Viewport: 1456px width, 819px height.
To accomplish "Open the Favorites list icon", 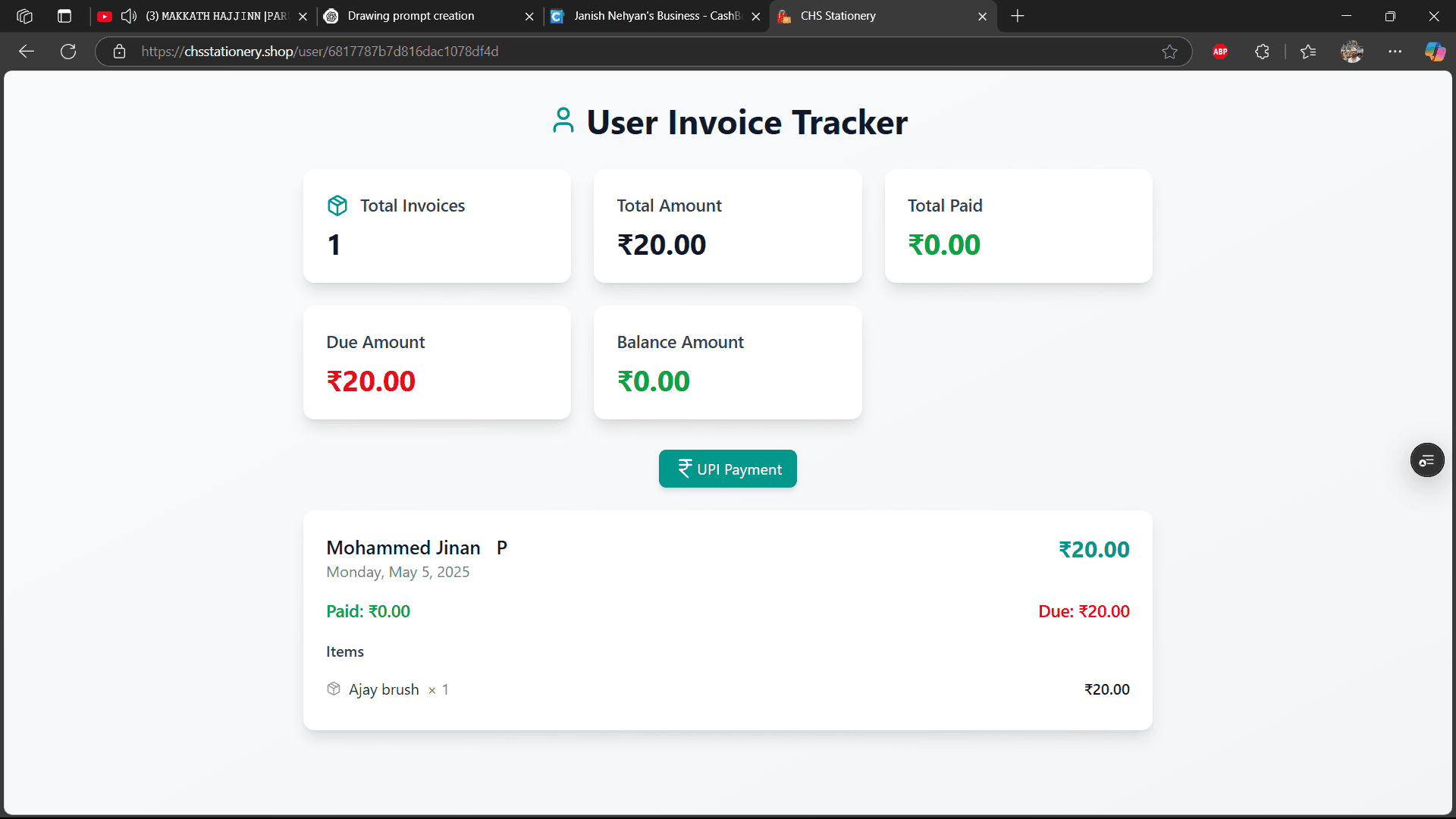I will 1308,52.
